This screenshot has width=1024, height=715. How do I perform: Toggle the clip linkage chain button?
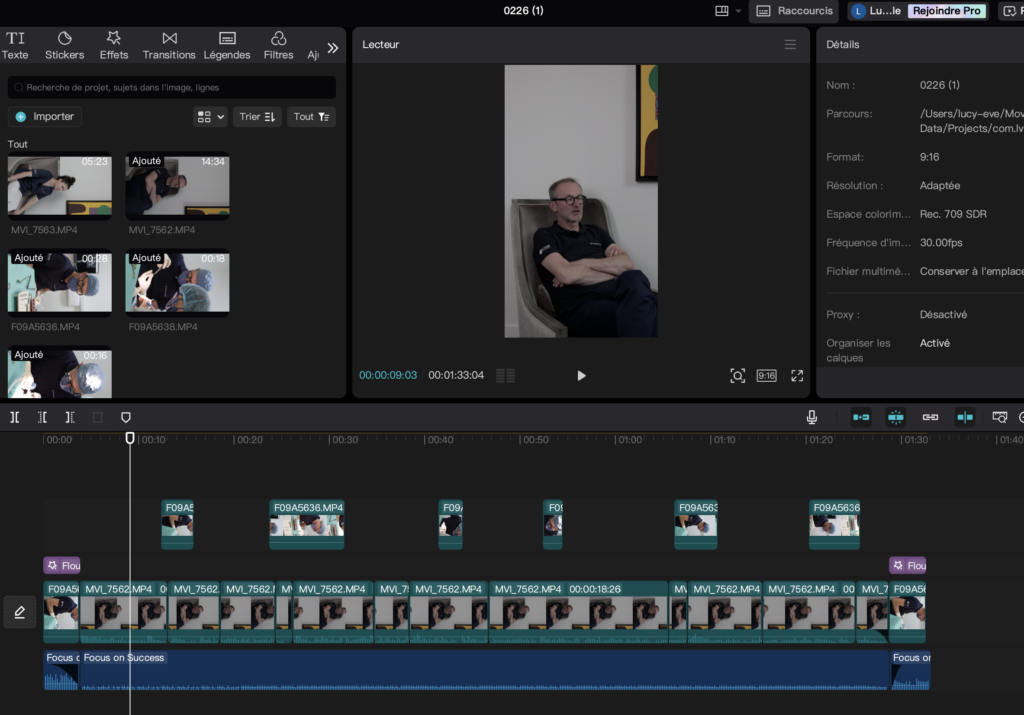930,417
